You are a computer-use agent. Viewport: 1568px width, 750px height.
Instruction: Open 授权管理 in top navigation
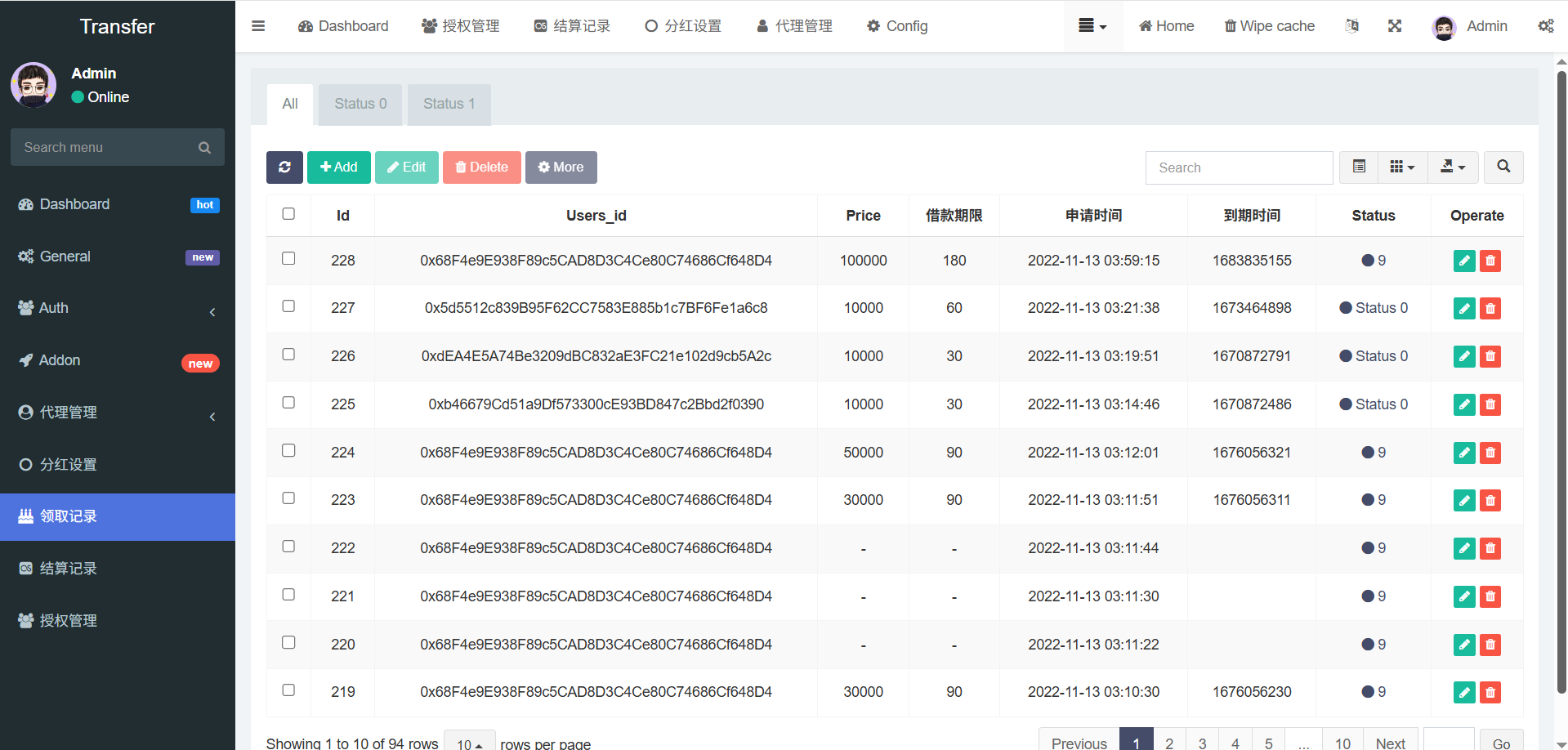[461, 26]
